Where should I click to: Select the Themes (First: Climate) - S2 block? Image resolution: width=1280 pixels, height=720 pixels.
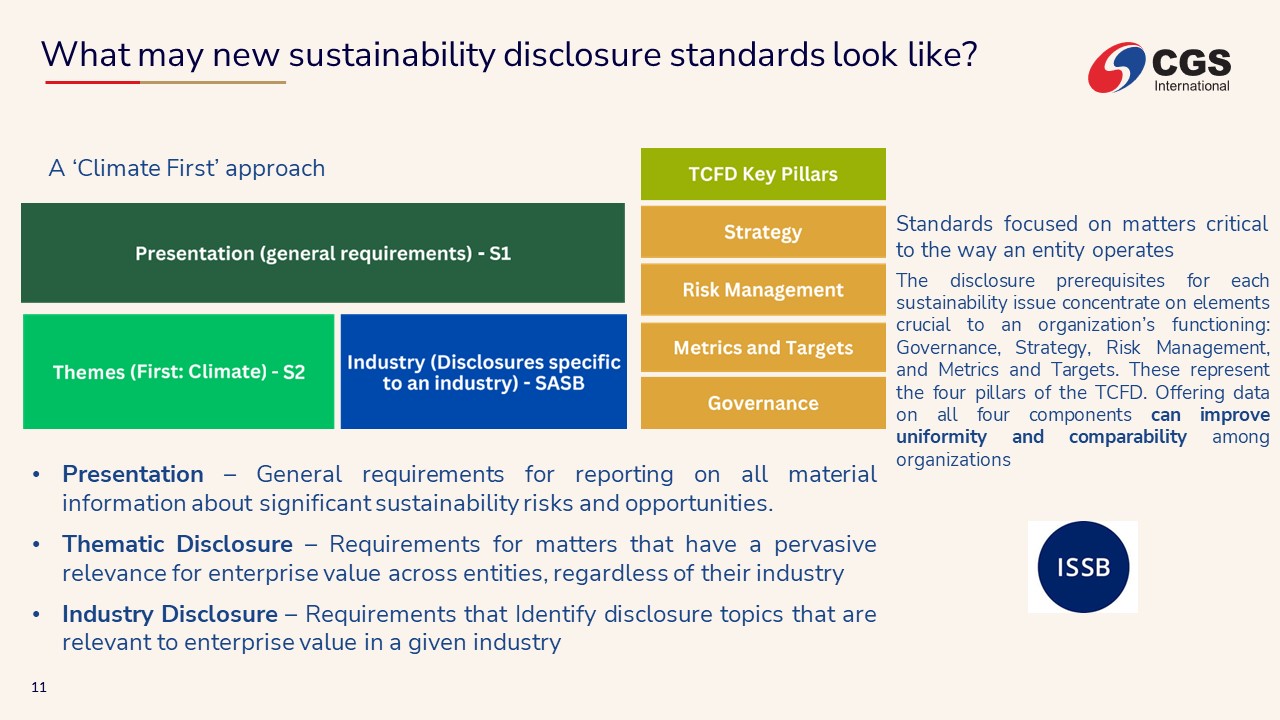(179, 372)
